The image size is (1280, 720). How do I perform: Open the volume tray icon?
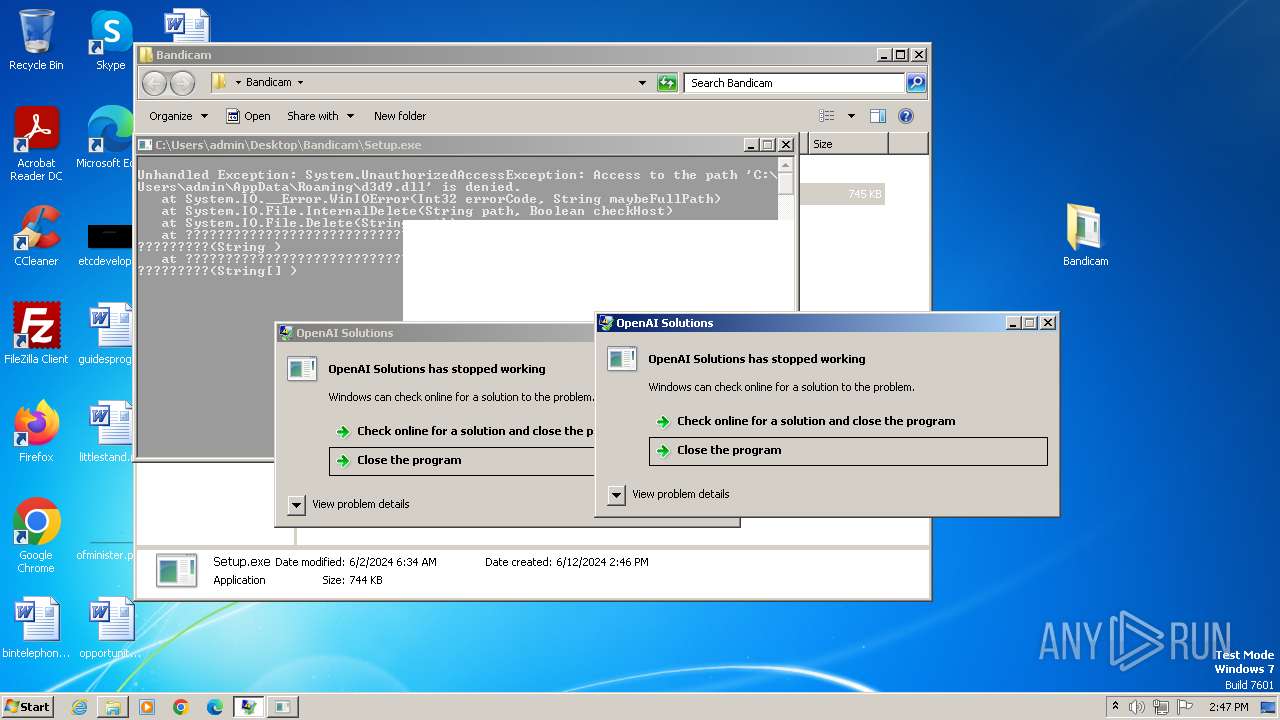pos(1137,707)
